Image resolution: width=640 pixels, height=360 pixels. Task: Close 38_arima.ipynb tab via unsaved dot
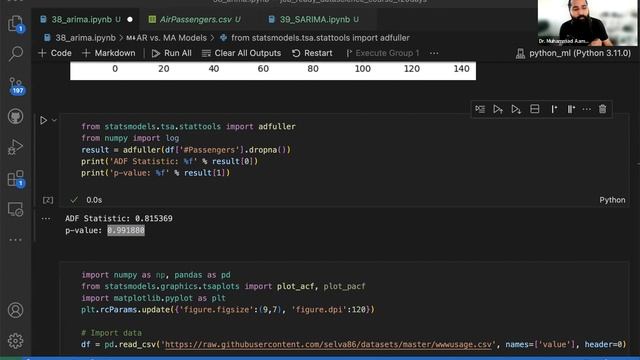tap(130, 19)
